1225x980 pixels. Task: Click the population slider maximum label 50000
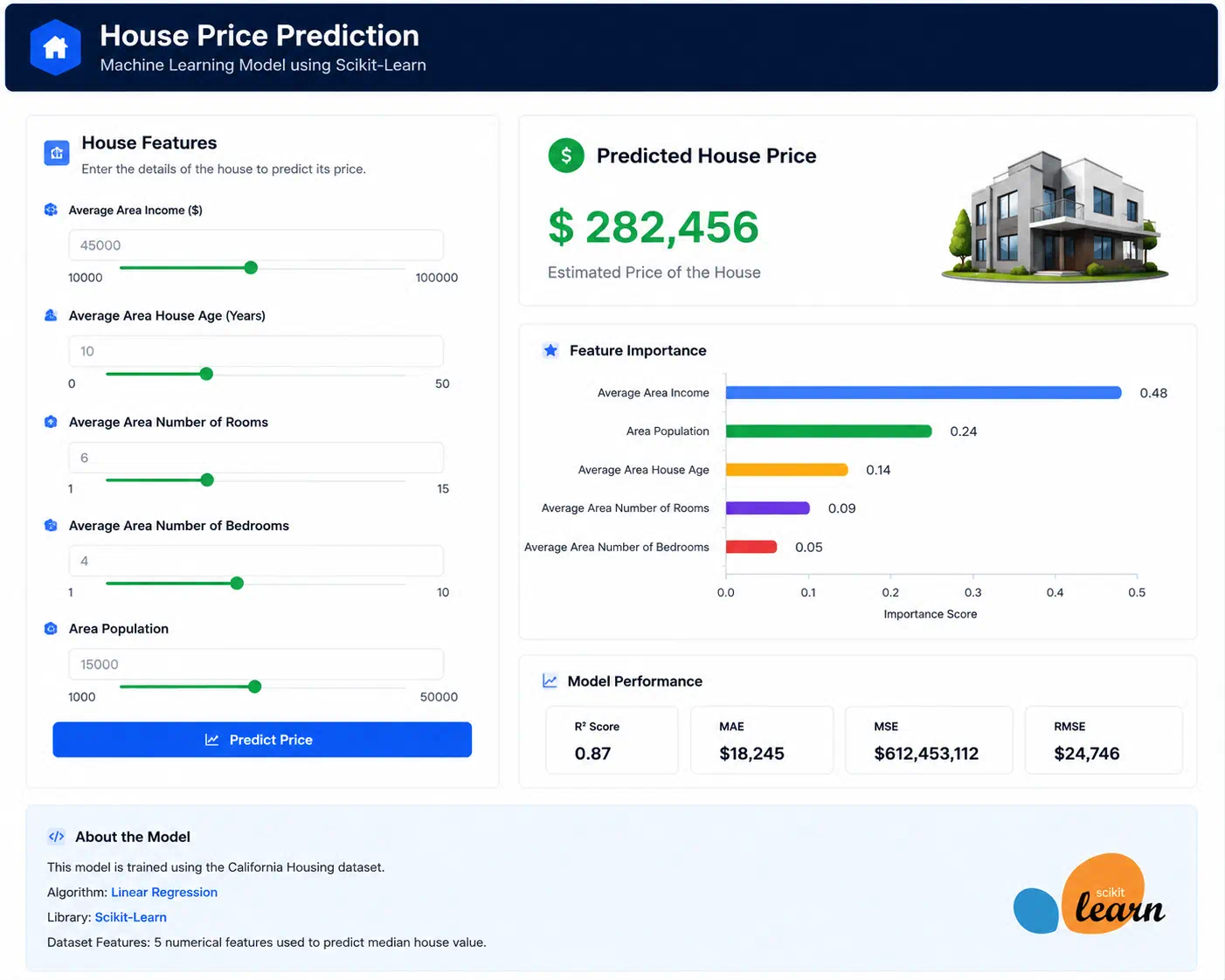click(x=439, y=697)
